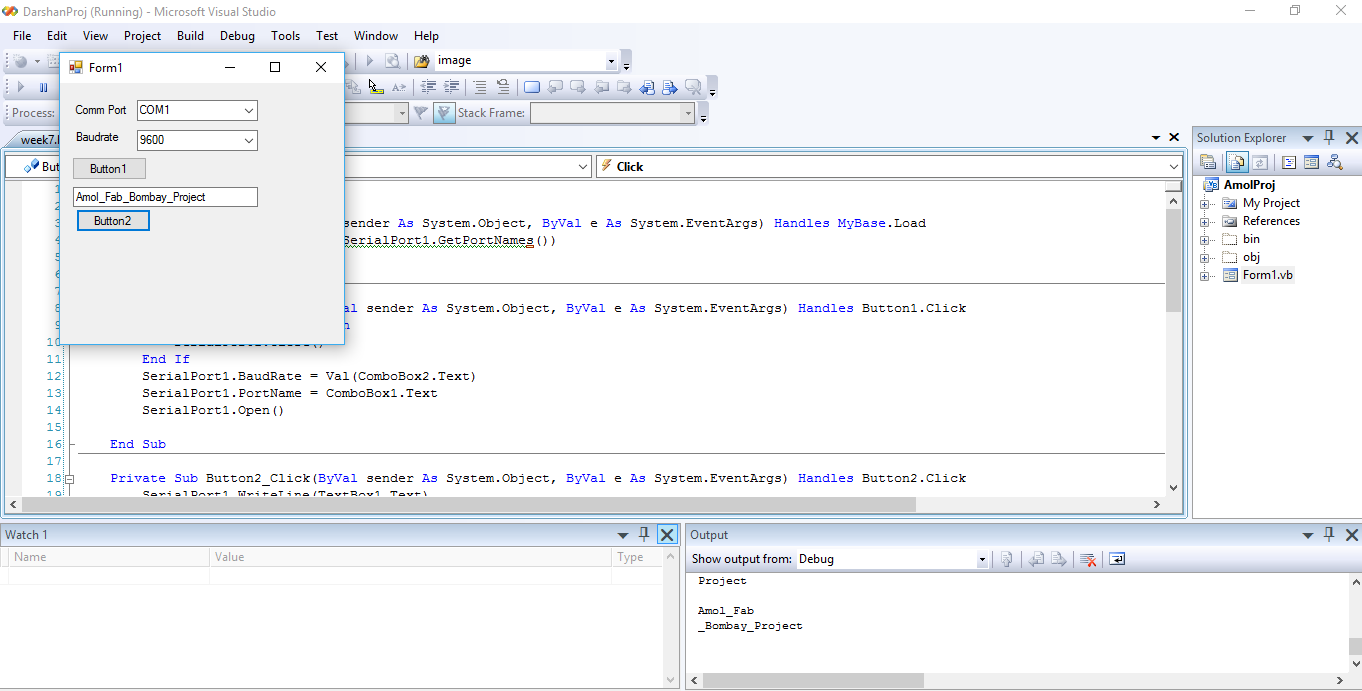The height and width of the screenshot is (691, 1362).
Task: Click Find Message in Code icon in Output
Action: [x=1007, y=559]
